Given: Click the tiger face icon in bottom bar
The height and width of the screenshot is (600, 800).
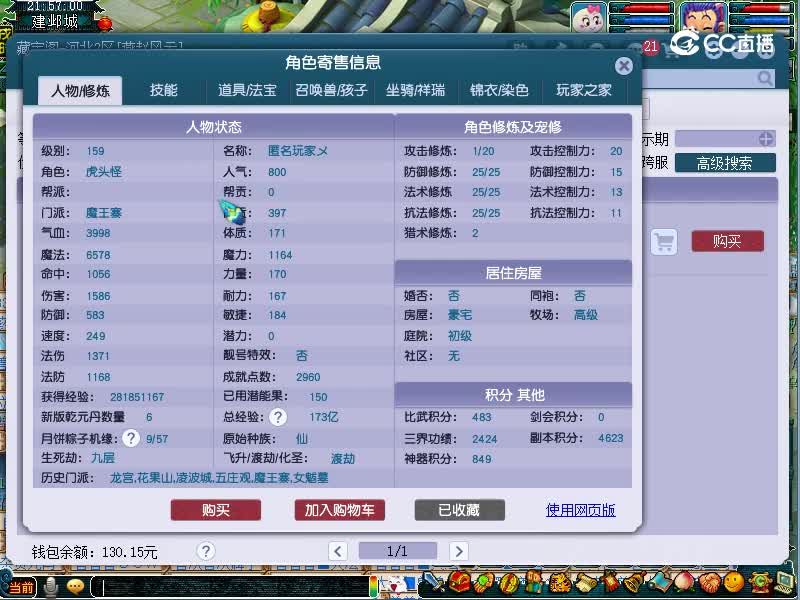Looking at the screenshot, I should click(560, 583).
